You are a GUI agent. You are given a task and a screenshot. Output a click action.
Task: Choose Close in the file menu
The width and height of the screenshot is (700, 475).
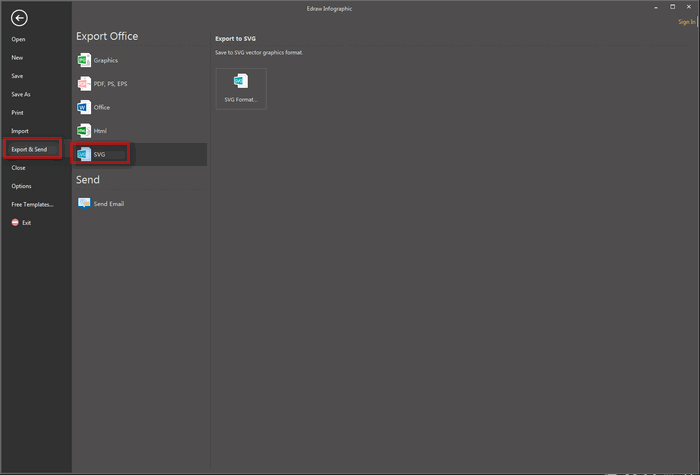(18, 168)
